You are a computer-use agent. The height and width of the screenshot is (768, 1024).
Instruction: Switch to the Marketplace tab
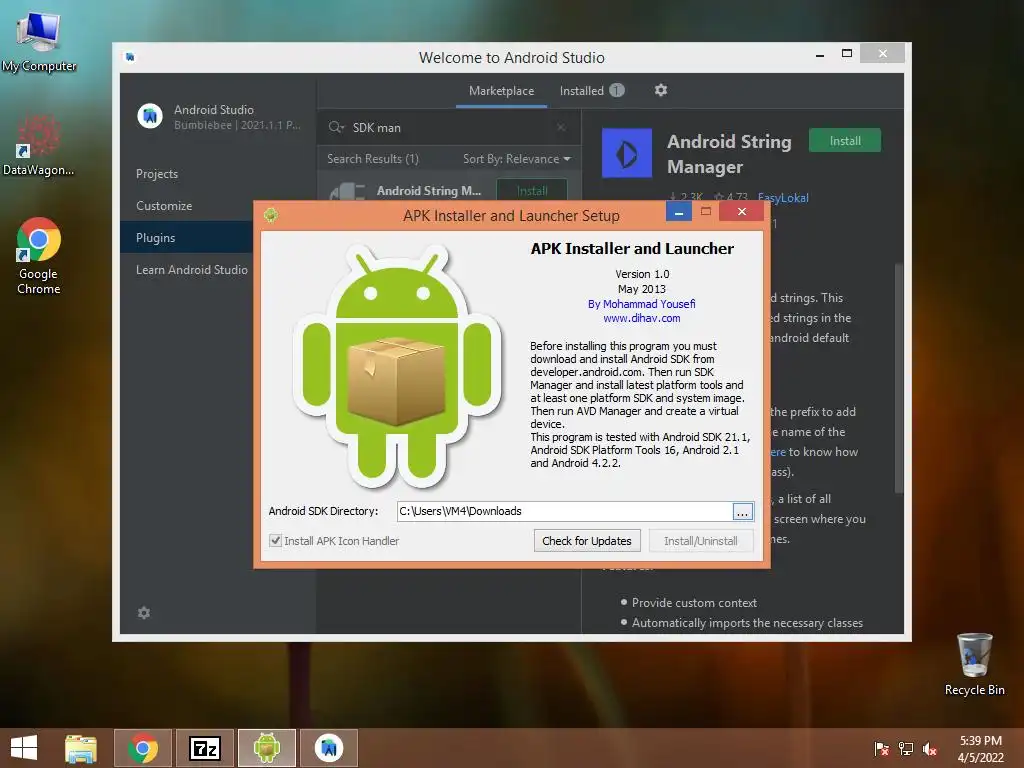tap(501, 91)
